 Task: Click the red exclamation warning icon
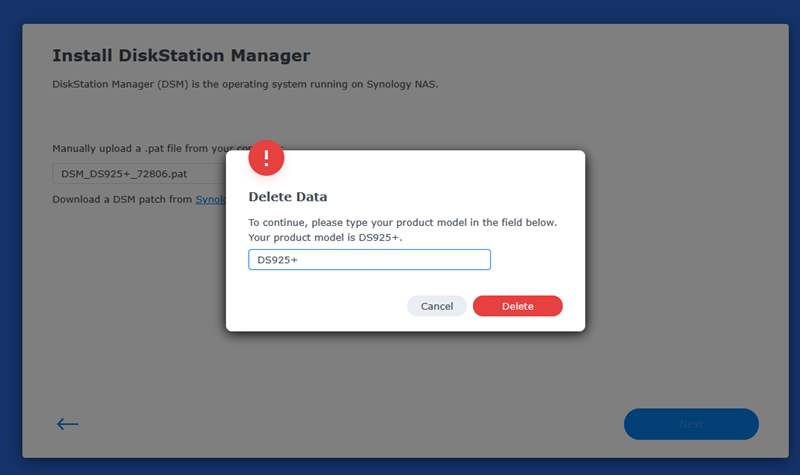click(x=266, y=158)
